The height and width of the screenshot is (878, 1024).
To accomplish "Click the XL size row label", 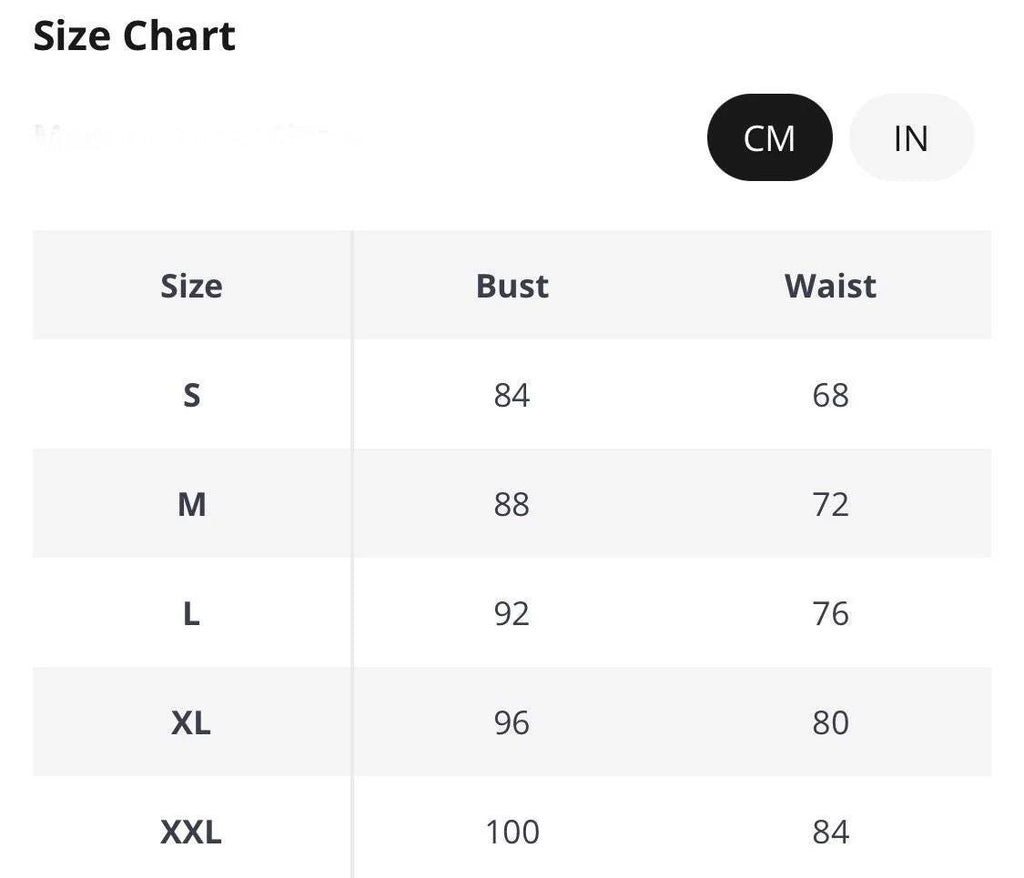I will 191,723.
